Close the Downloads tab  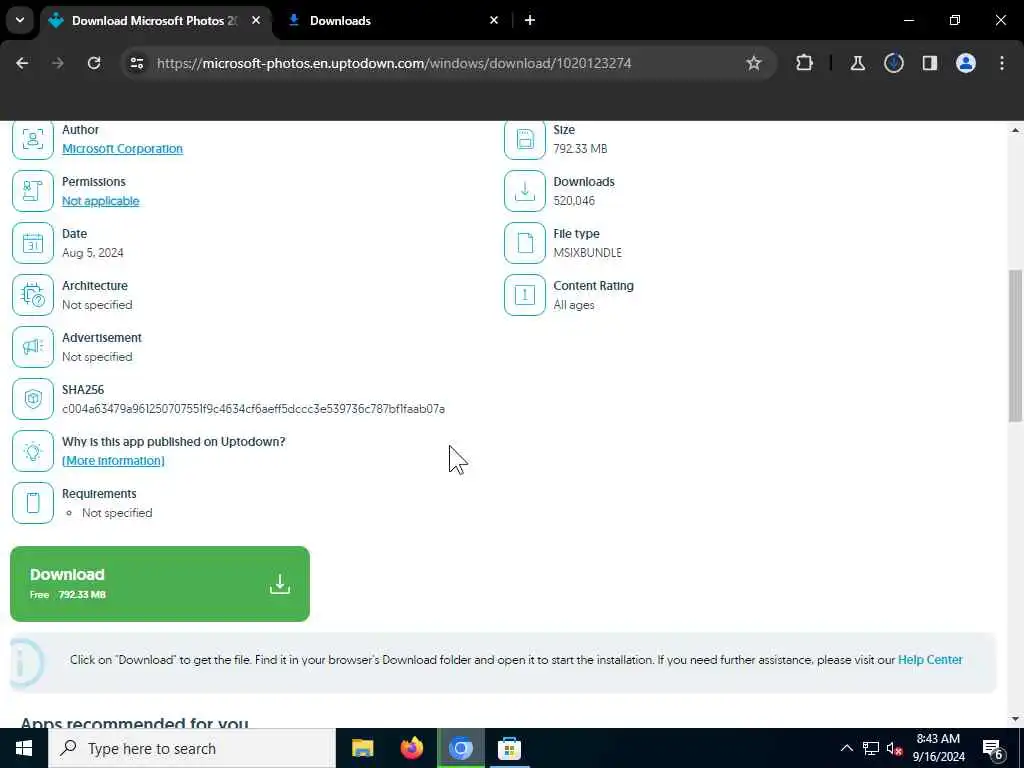494,21
